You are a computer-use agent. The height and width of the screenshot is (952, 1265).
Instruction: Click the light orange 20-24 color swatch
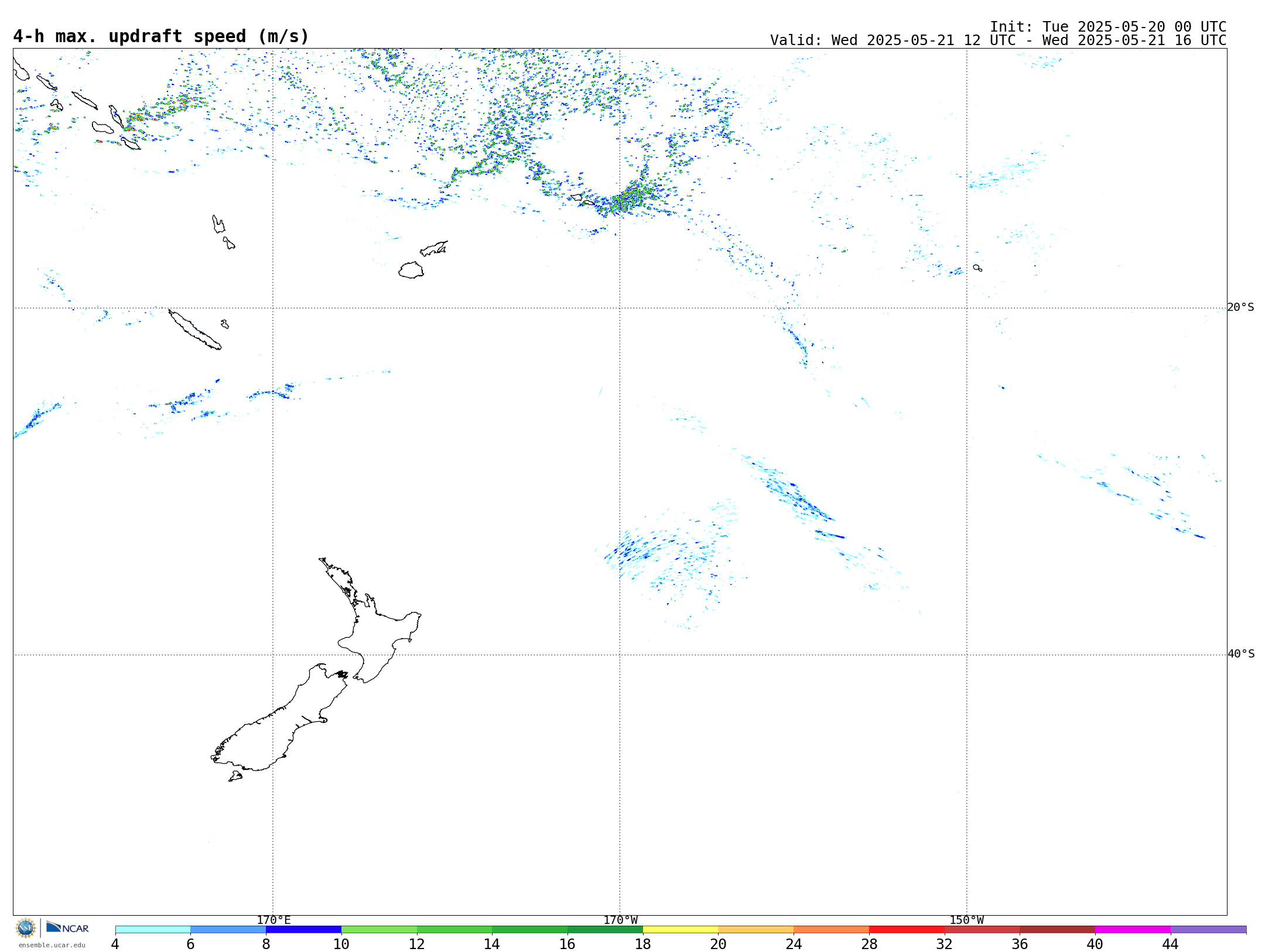coord(756,930)
